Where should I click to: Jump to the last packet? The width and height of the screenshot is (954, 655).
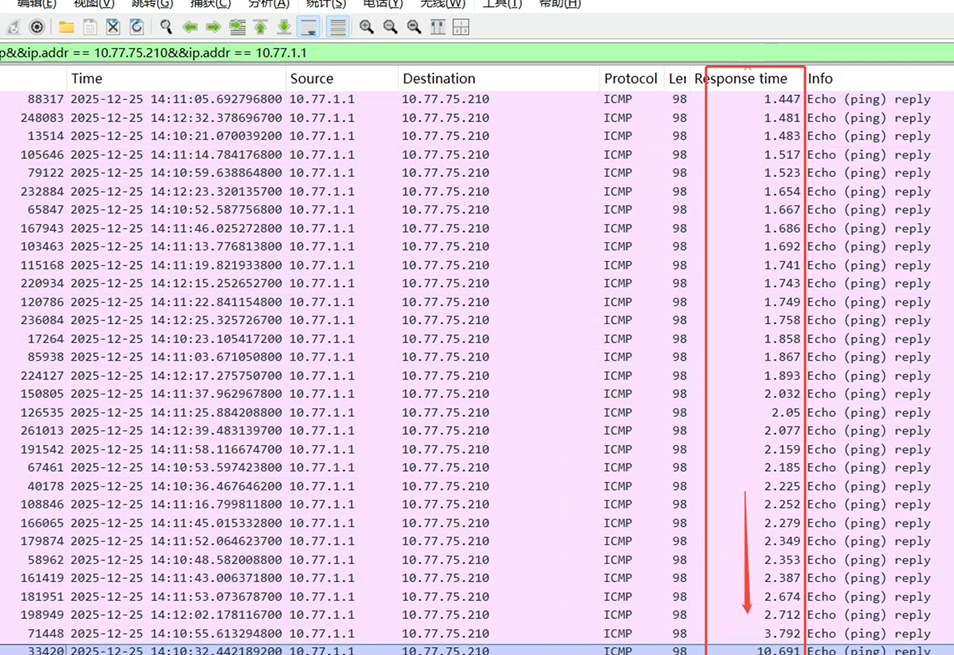pyautogui.click(x=284, y=27)
